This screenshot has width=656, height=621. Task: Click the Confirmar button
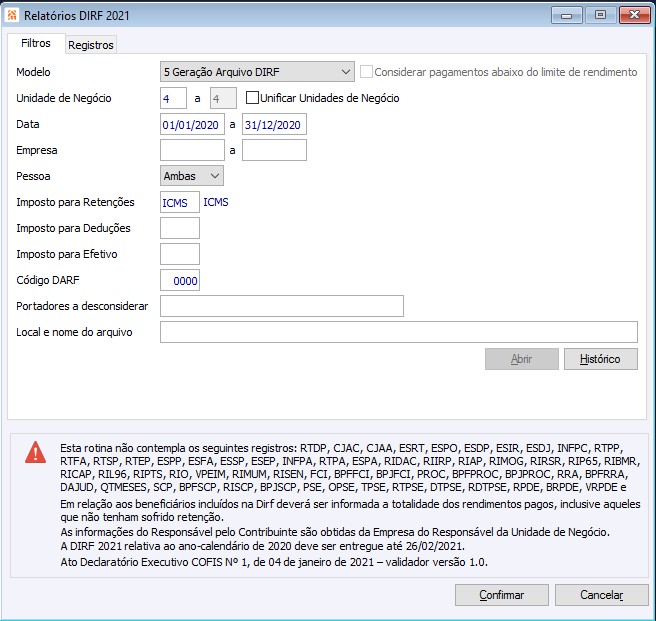502,595
